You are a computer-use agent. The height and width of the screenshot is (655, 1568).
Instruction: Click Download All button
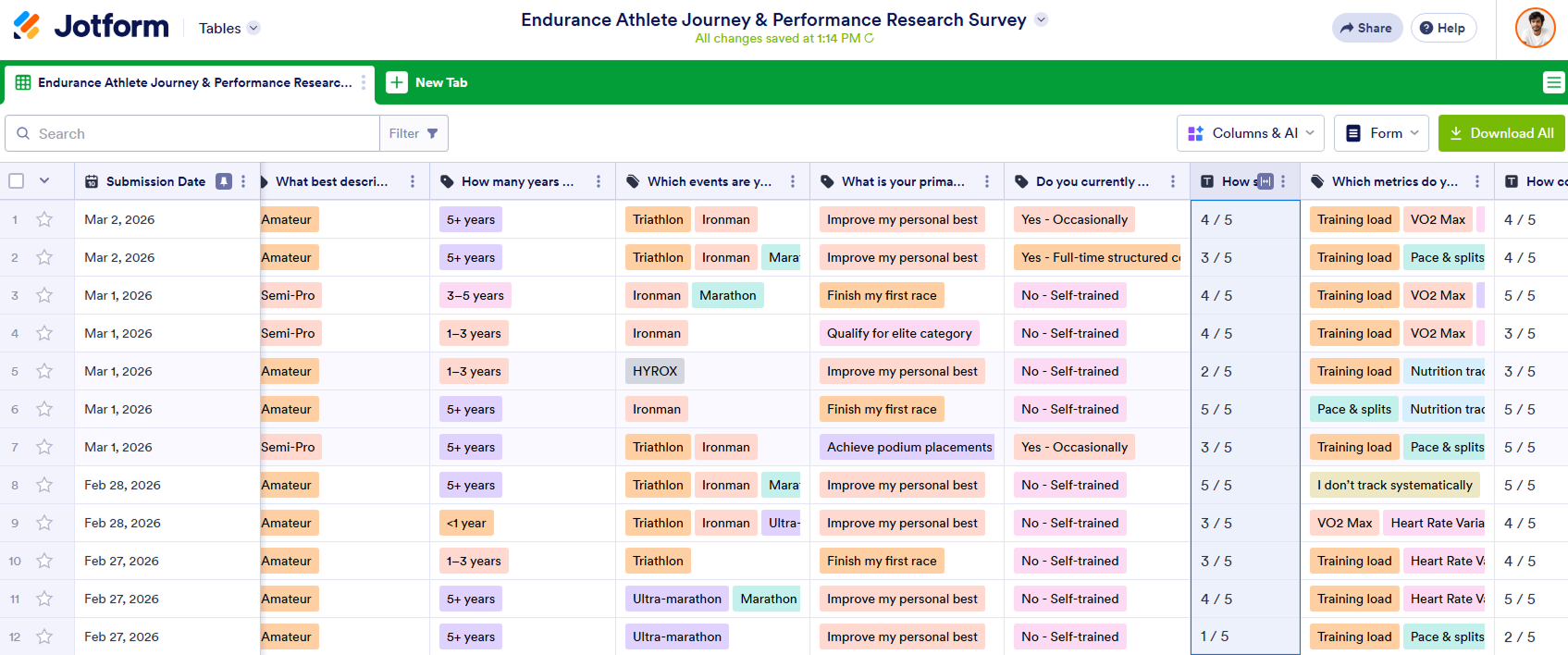point(1501,133)
